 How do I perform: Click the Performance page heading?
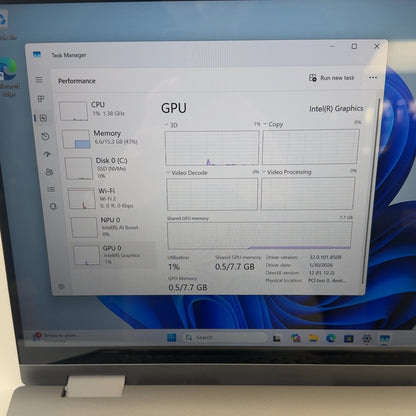[x=77, y=81]
